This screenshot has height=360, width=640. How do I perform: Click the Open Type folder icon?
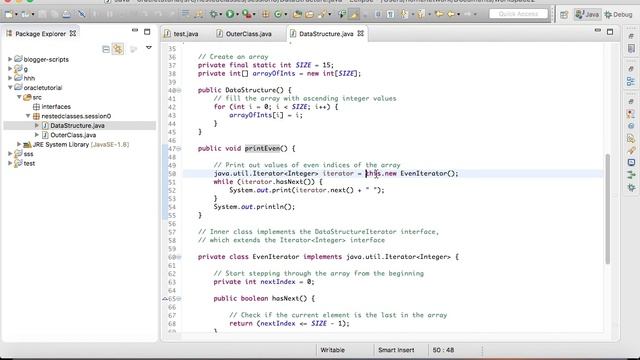[x=297, y=14]
